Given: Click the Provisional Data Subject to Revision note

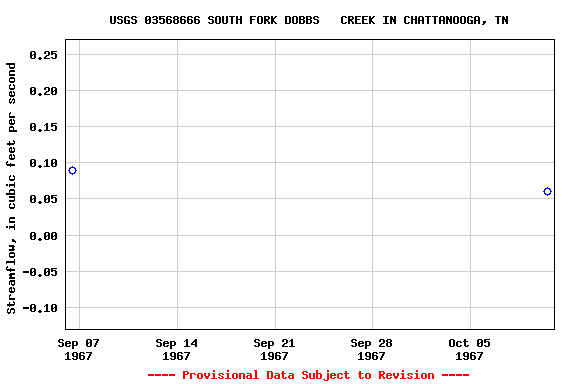Looking at the screenshot, I should 309,375.
